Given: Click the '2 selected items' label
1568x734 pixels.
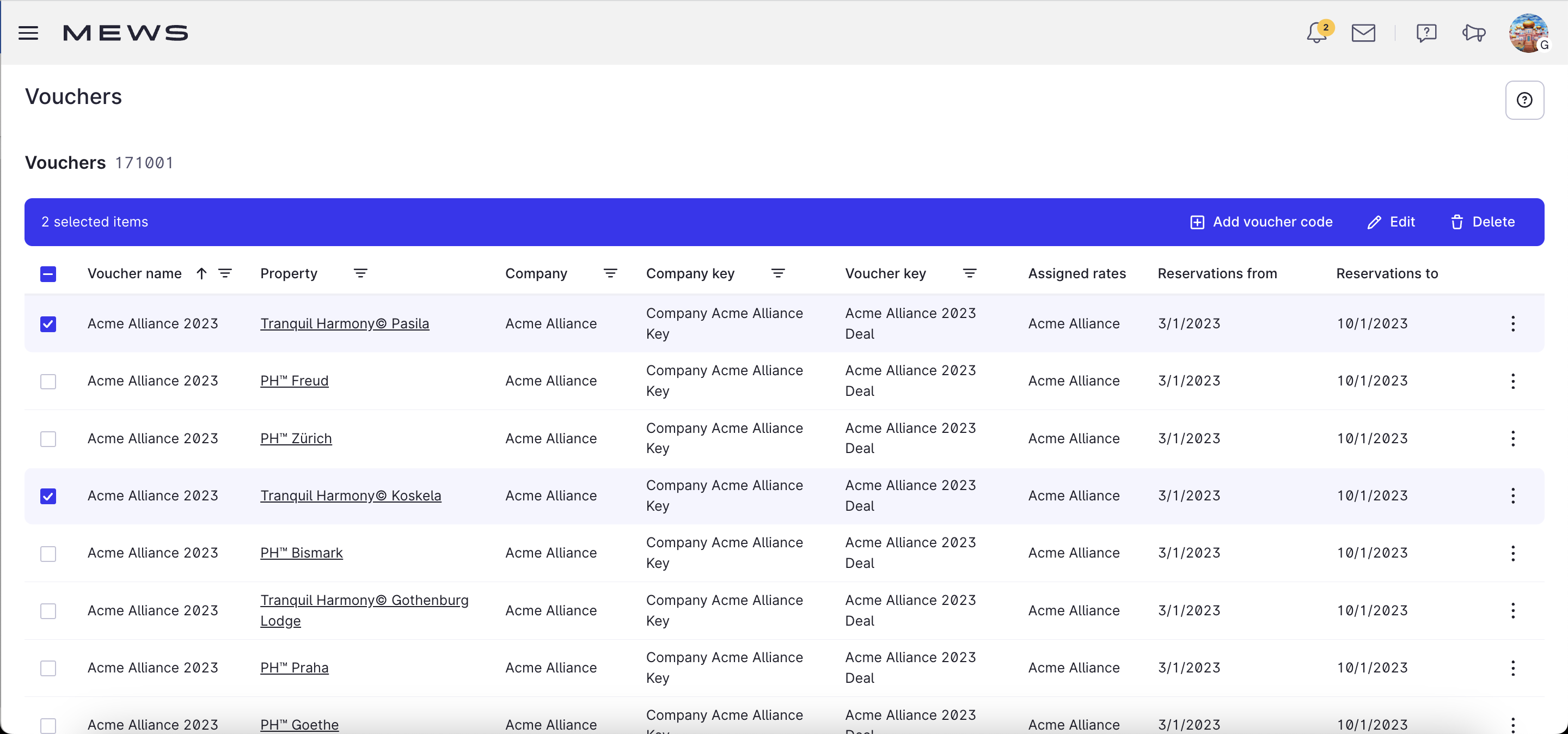Looking at the screenshot, I should 94,222.
